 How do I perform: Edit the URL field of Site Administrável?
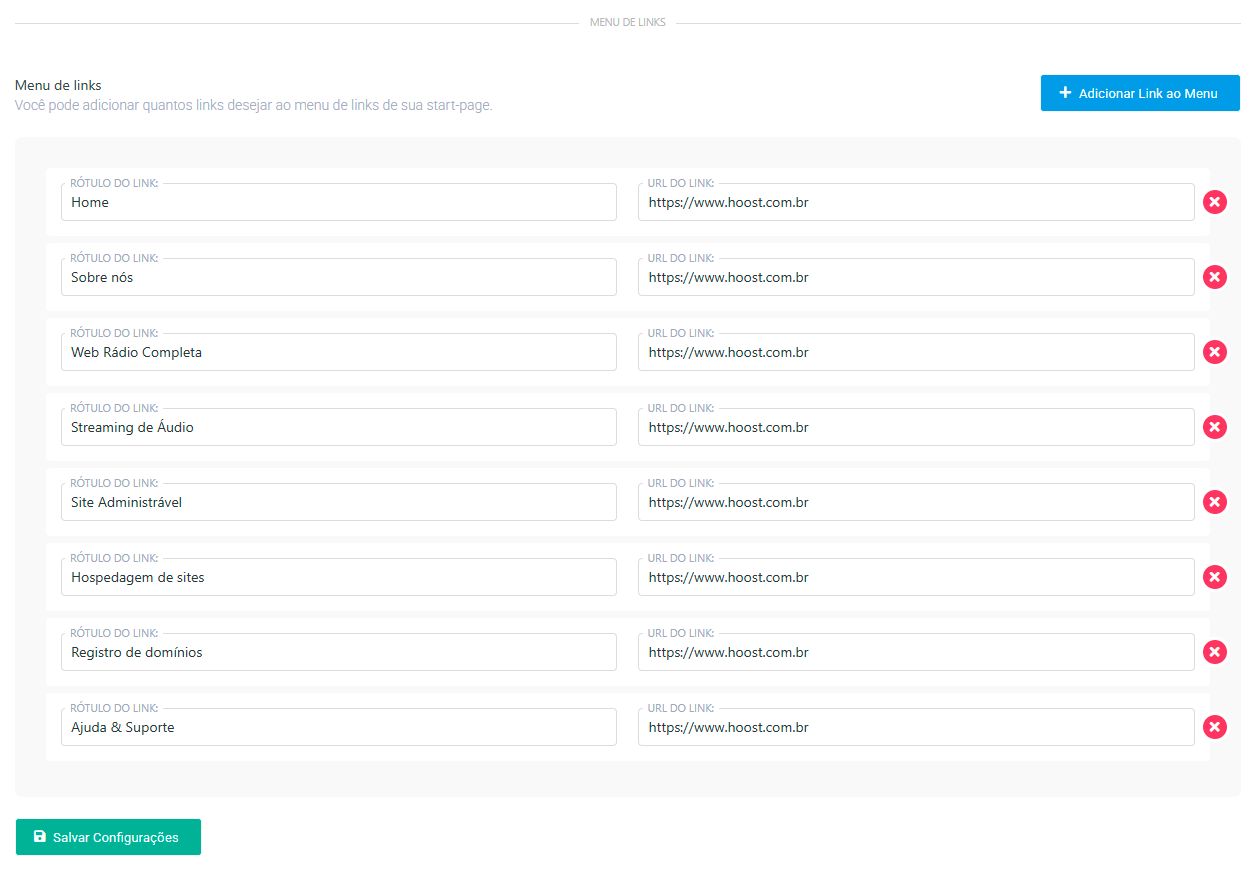(x=915, y=502)
